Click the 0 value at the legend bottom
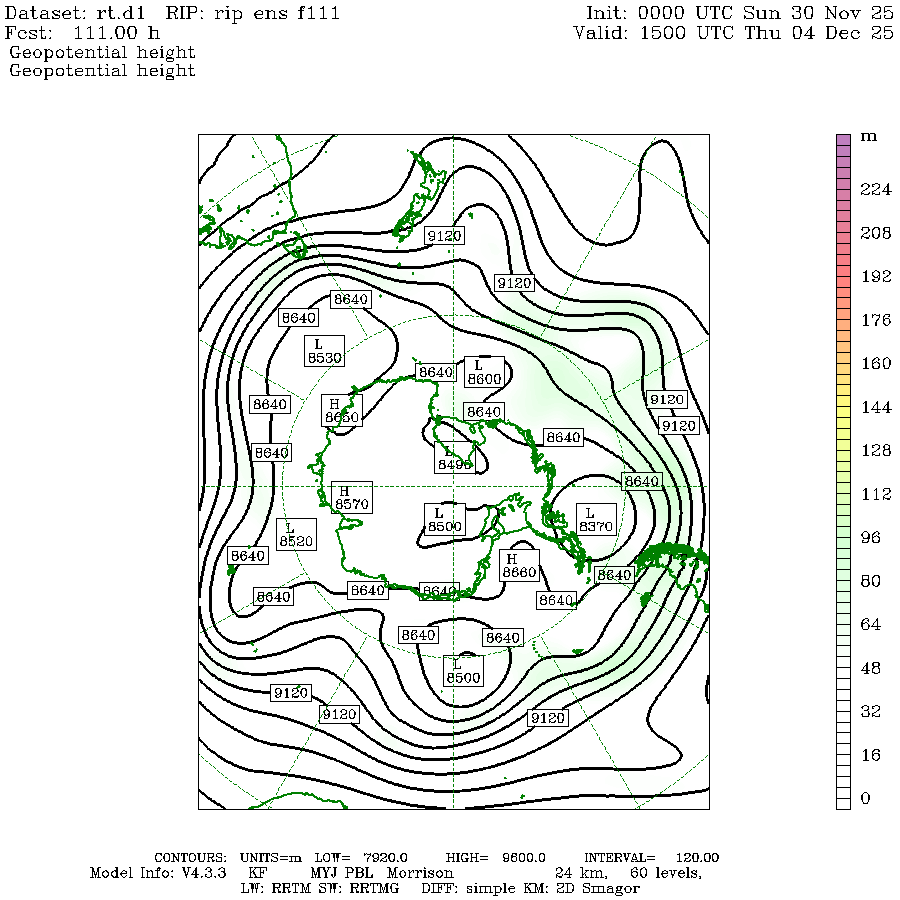 (x=865, y=798)
